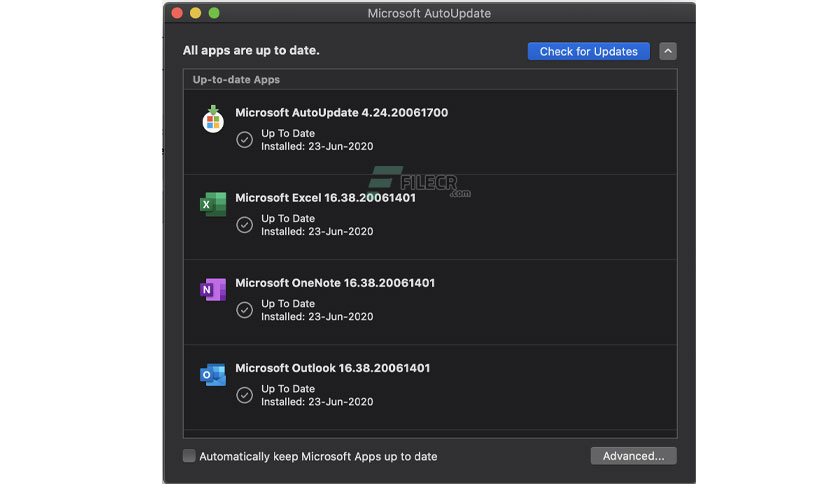Minimize the window with the yellow button
This screenshot has width=836, height=484.
tap(196, 13)
